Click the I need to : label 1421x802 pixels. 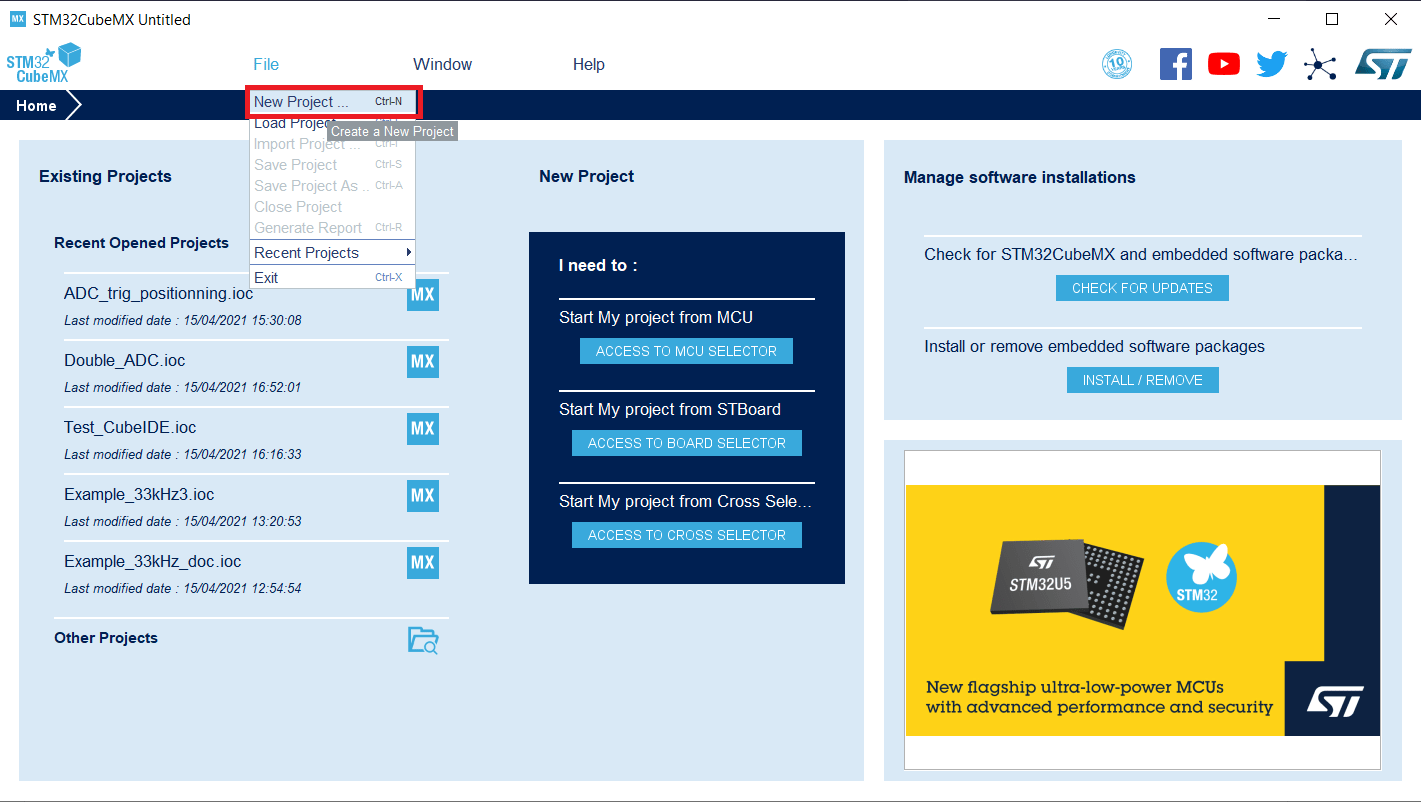[x=598, y=265]
